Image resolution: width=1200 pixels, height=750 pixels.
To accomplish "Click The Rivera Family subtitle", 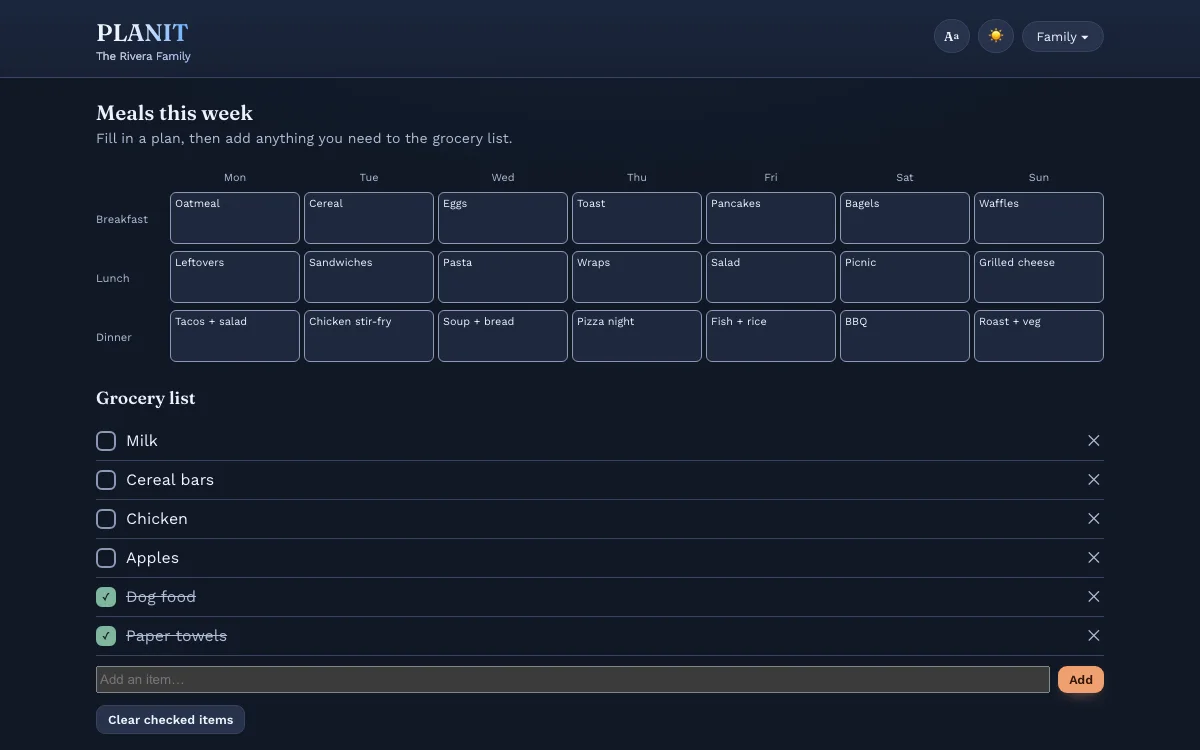I will [143, 57].
